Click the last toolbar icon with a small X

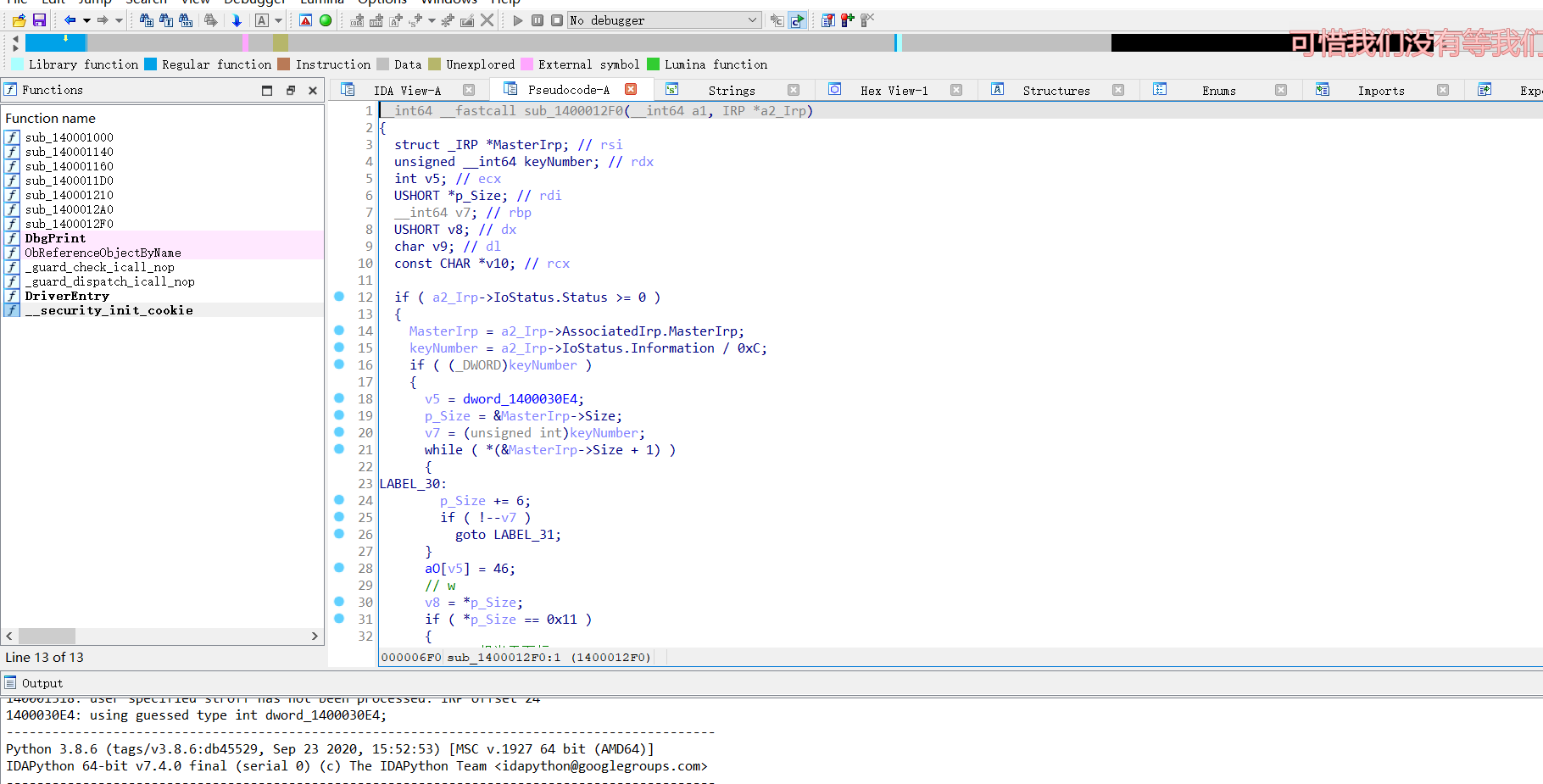[866, 20]
